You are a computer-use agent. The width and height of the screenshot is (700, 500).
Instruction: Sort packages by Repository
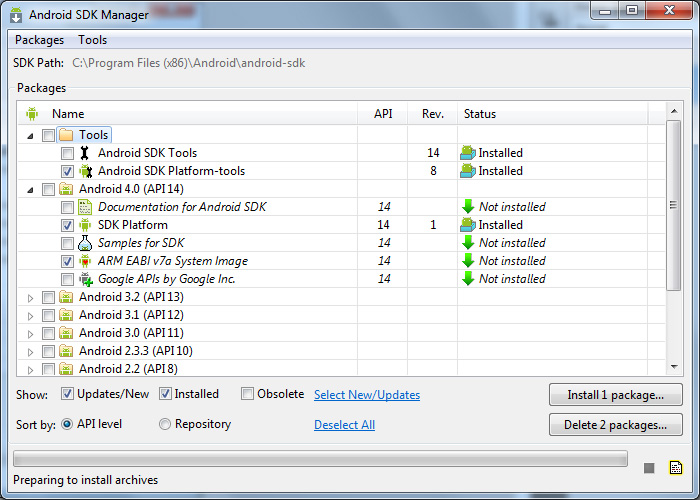[x=165, y=424]
